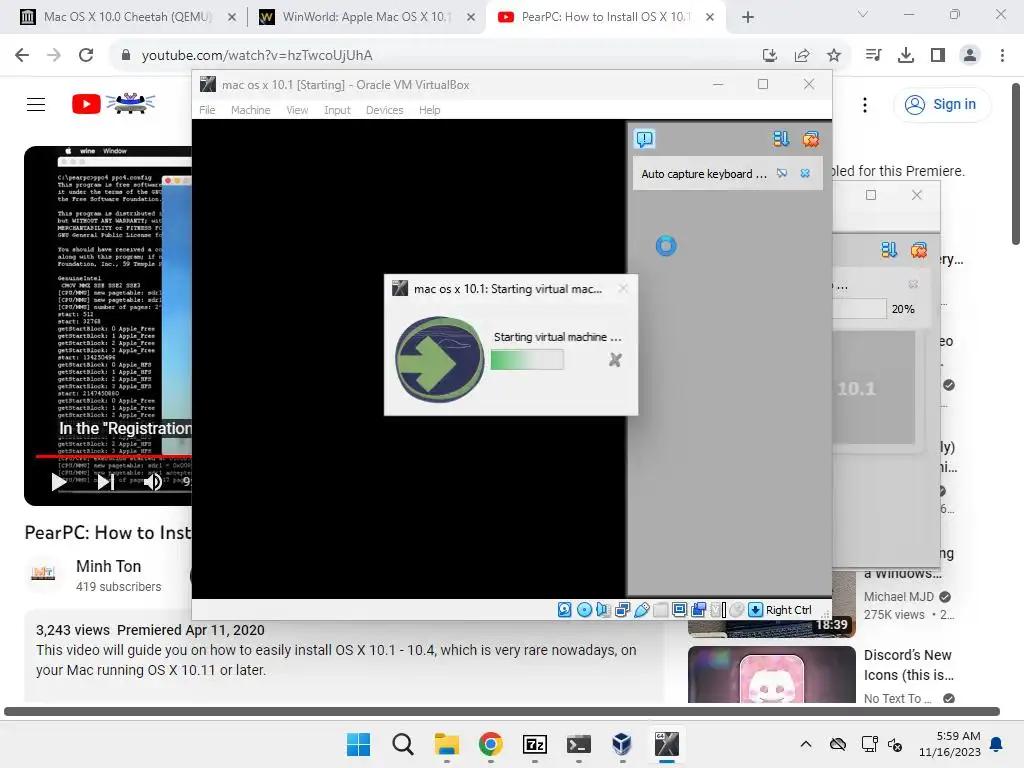Click the recording status icon in VirtualBox
This screenshot has width=1024, height=768.
click(x=698, y=609)
